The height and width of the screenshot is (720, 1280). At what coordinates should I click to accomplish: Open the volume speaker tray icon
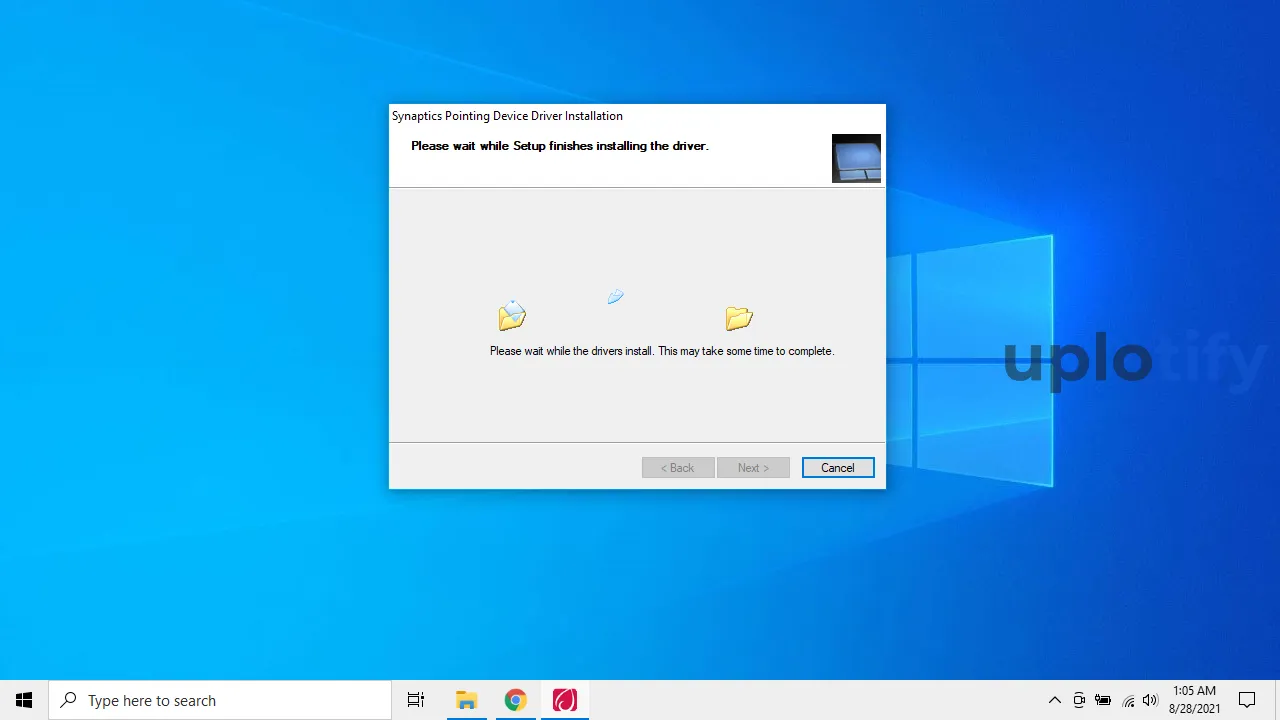point(1150,700)
